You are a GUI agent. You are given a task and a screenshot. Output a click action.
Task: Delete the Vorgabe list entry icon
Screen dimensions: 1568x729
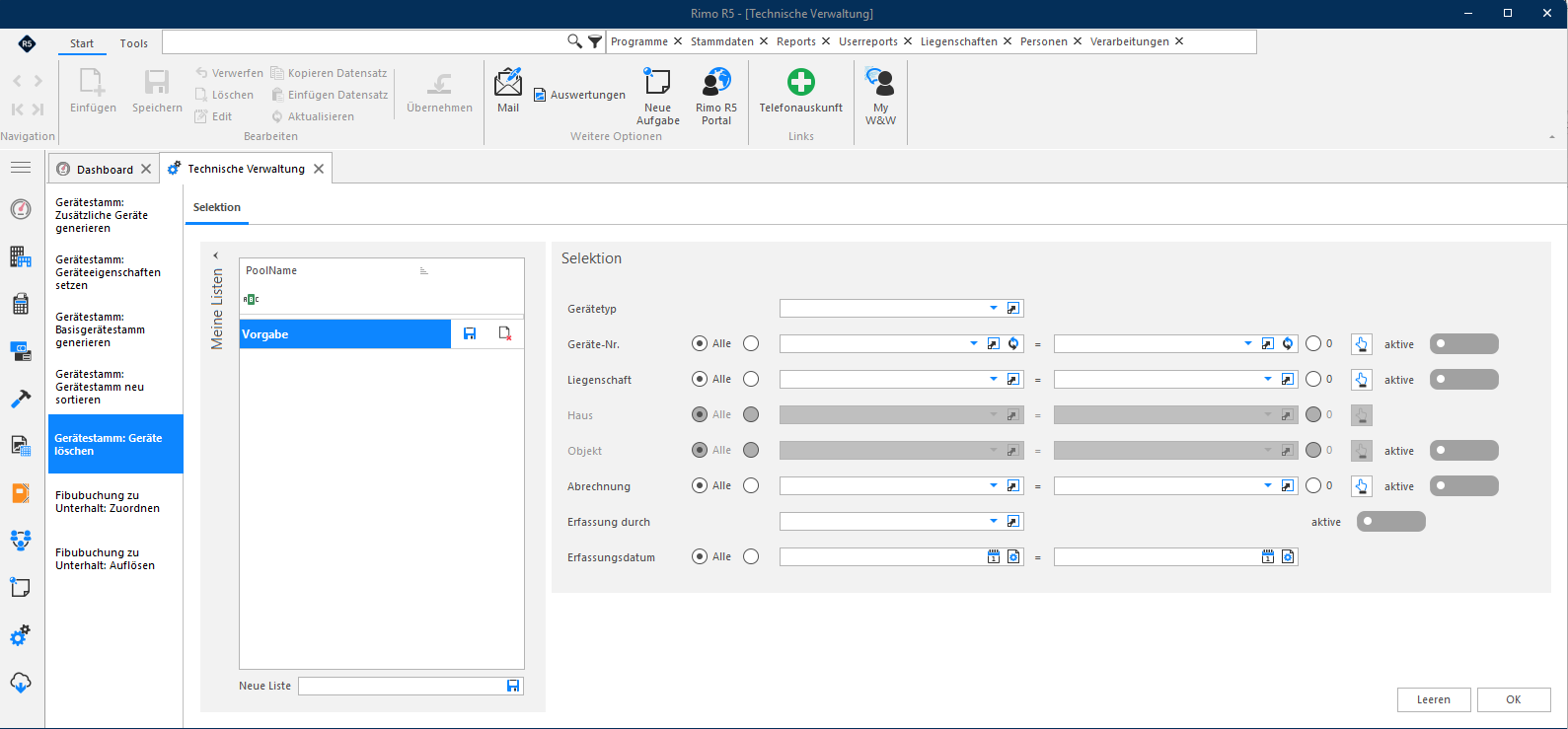click(505, 334)
